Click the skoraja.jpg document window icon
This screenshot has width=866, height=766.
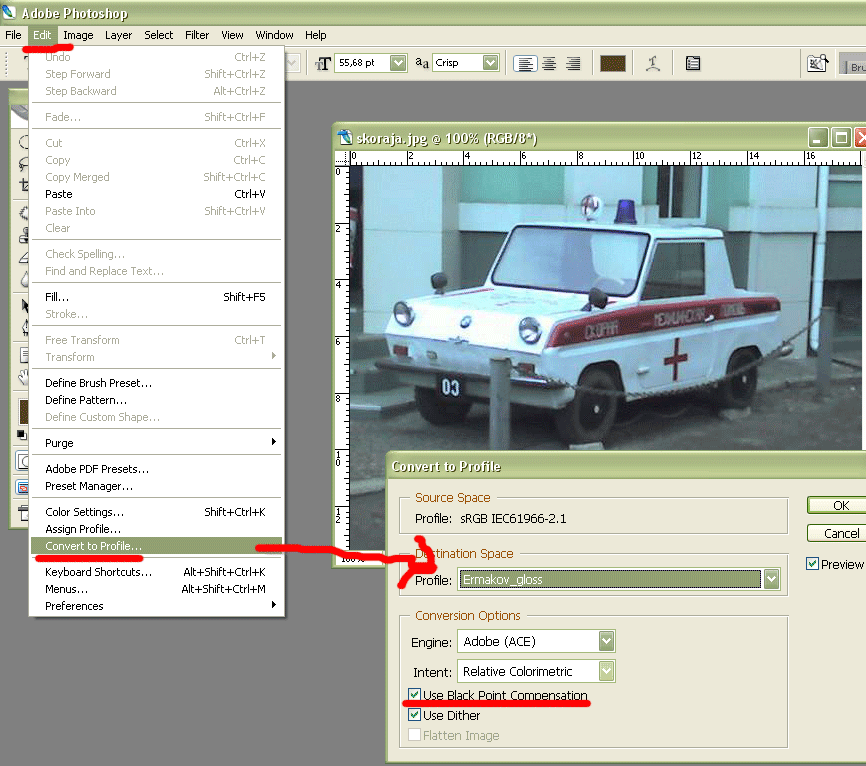pyautogui.click(x=345, y=137)
